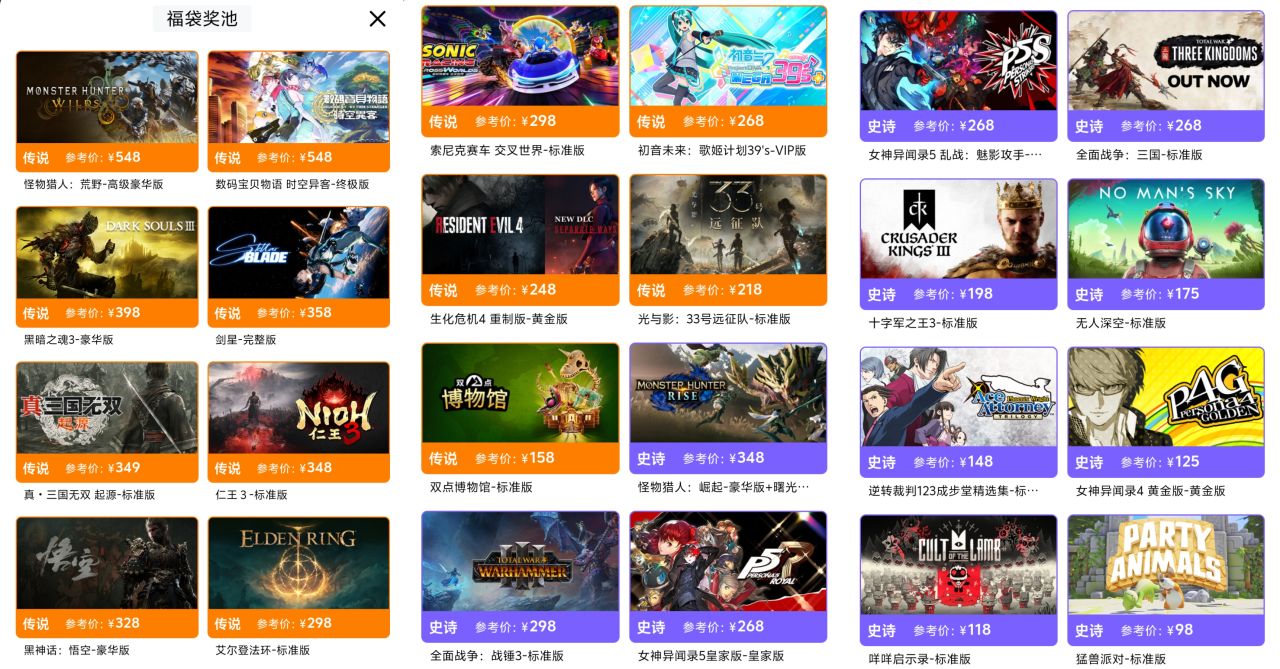Select the Cult of the Lamb thumbnail
The image size is (1280, 669).
click(x=958, y=565)
